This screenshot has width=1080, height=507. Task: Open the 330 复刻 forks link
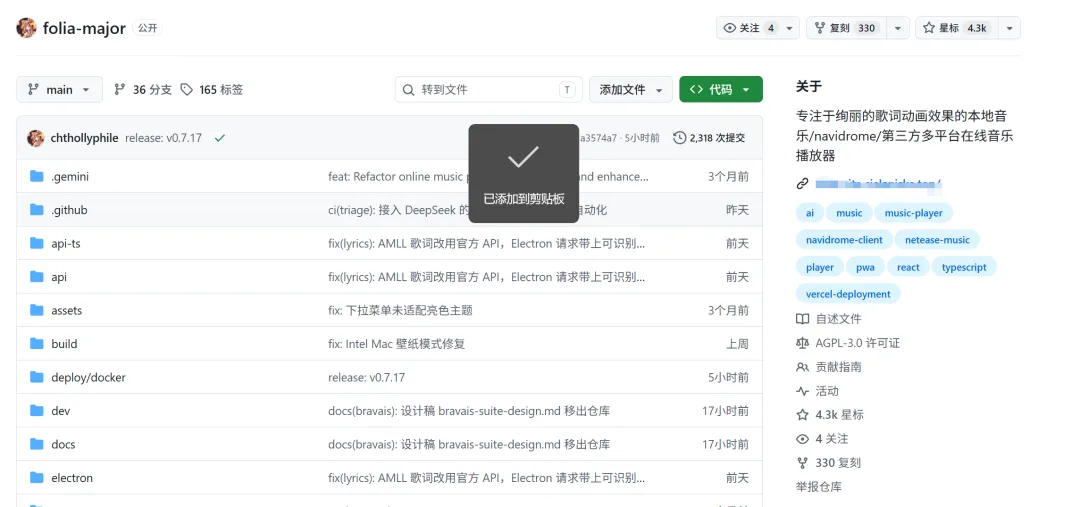[829, 463]
